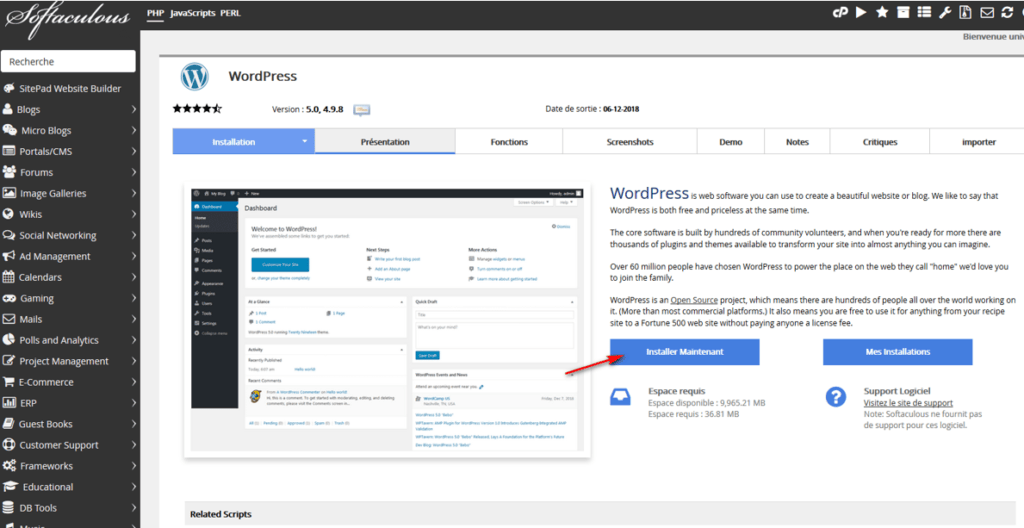Image resolution: width=1024 pixels, height=528 pixels.
Task: Expand the Mails category chevron
Action: click(x=134, y=319)
